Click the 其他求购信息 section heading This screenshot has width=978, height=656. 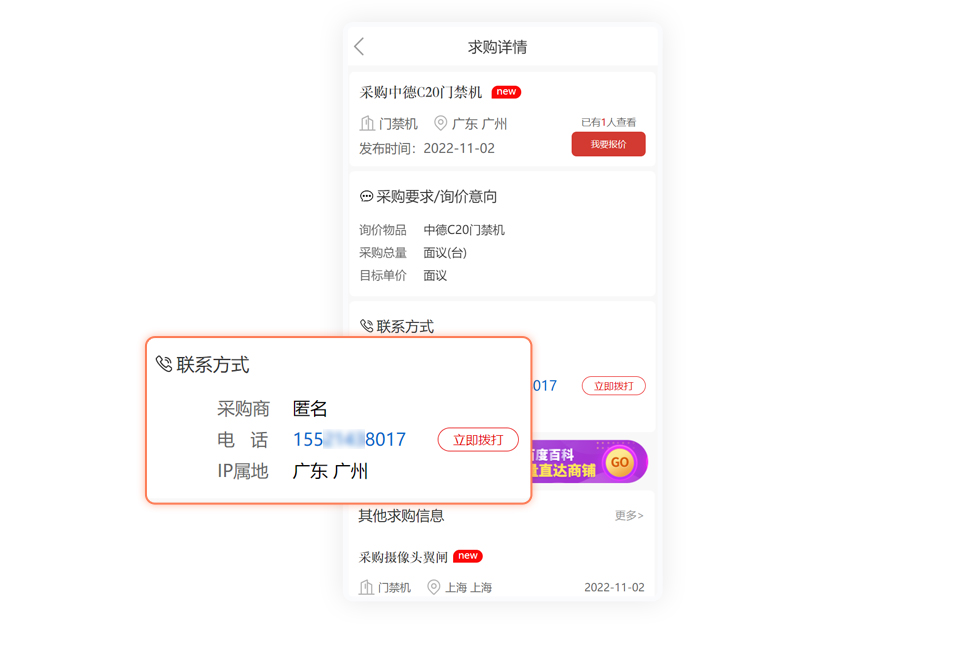click(401, 516)
